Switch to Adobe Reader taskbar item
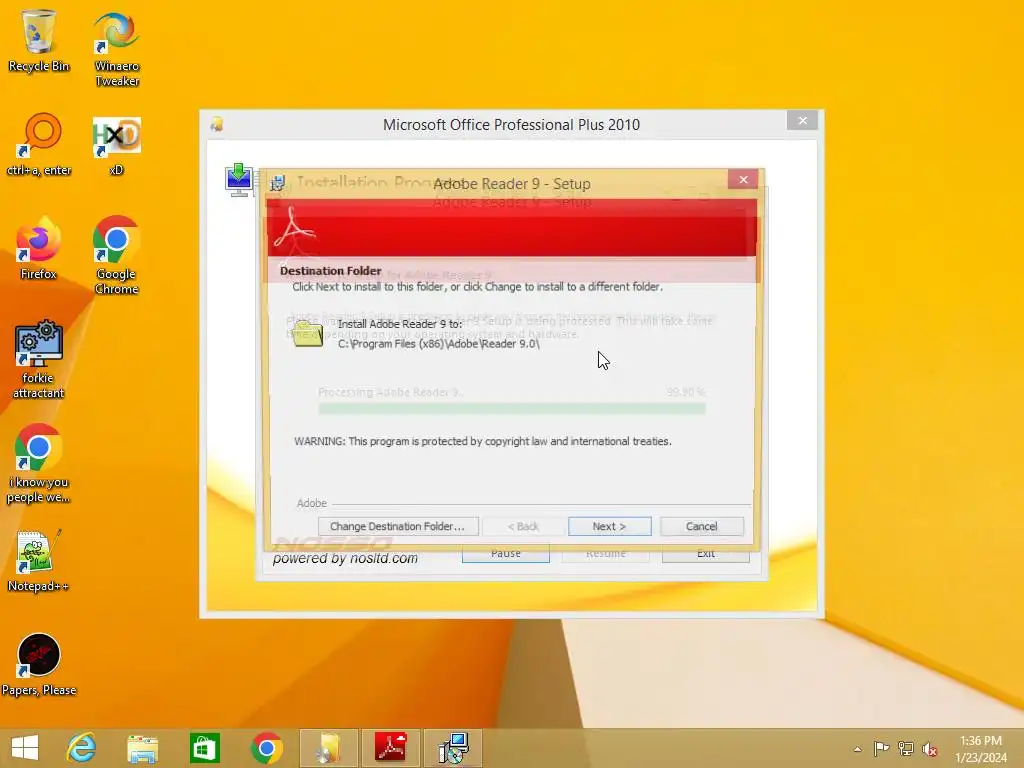 coord(391,748)
